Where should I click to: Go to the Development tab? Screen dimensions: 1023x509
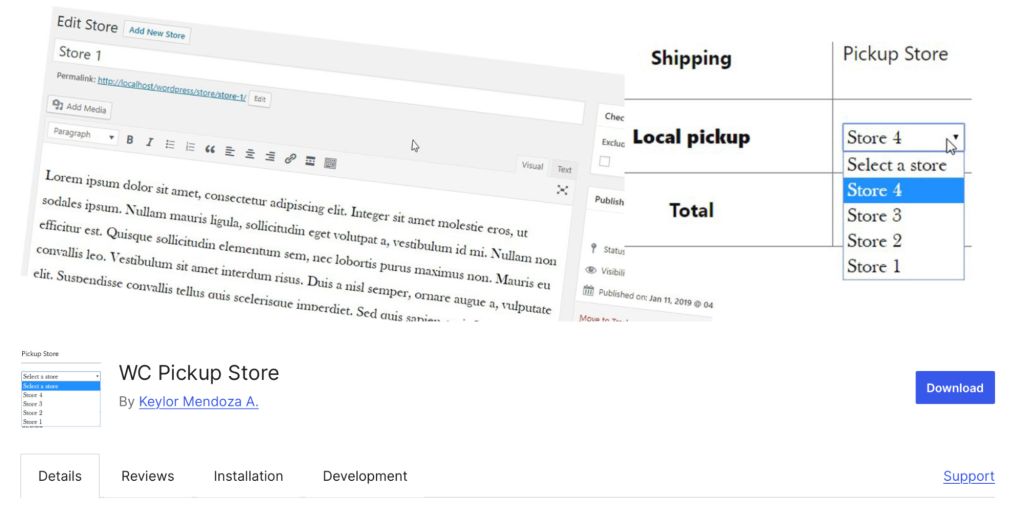point(365,476)
